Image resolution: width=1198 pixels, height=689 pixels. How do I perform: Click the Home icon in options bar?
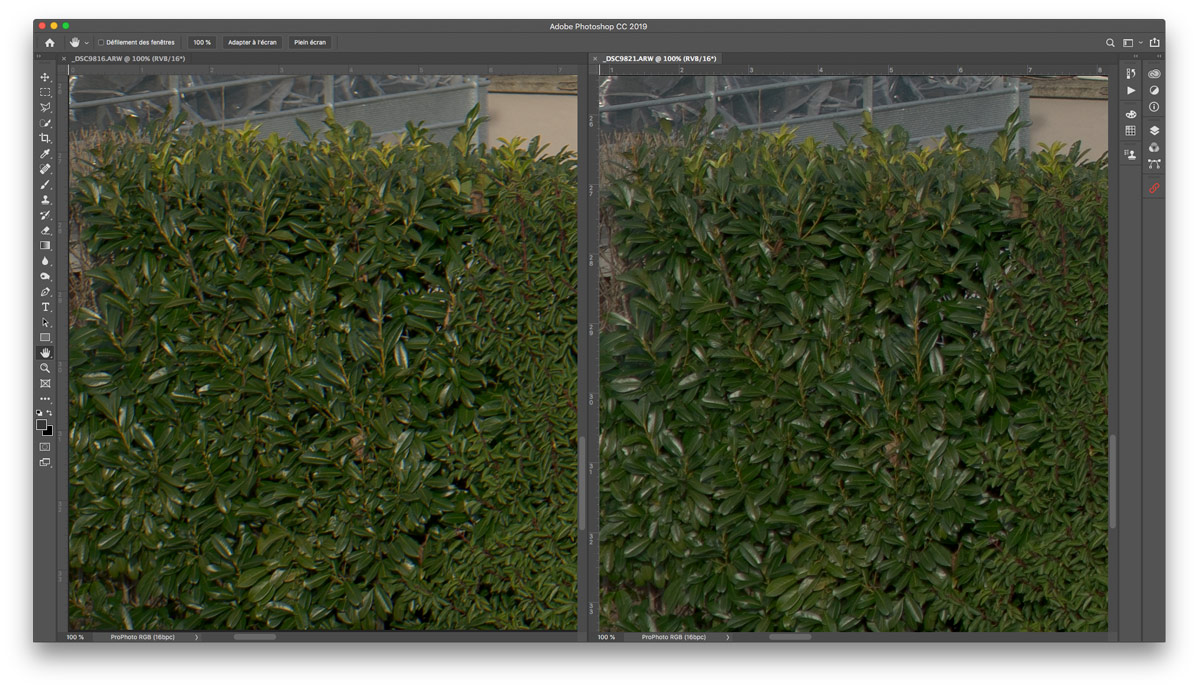coord(50,43)
